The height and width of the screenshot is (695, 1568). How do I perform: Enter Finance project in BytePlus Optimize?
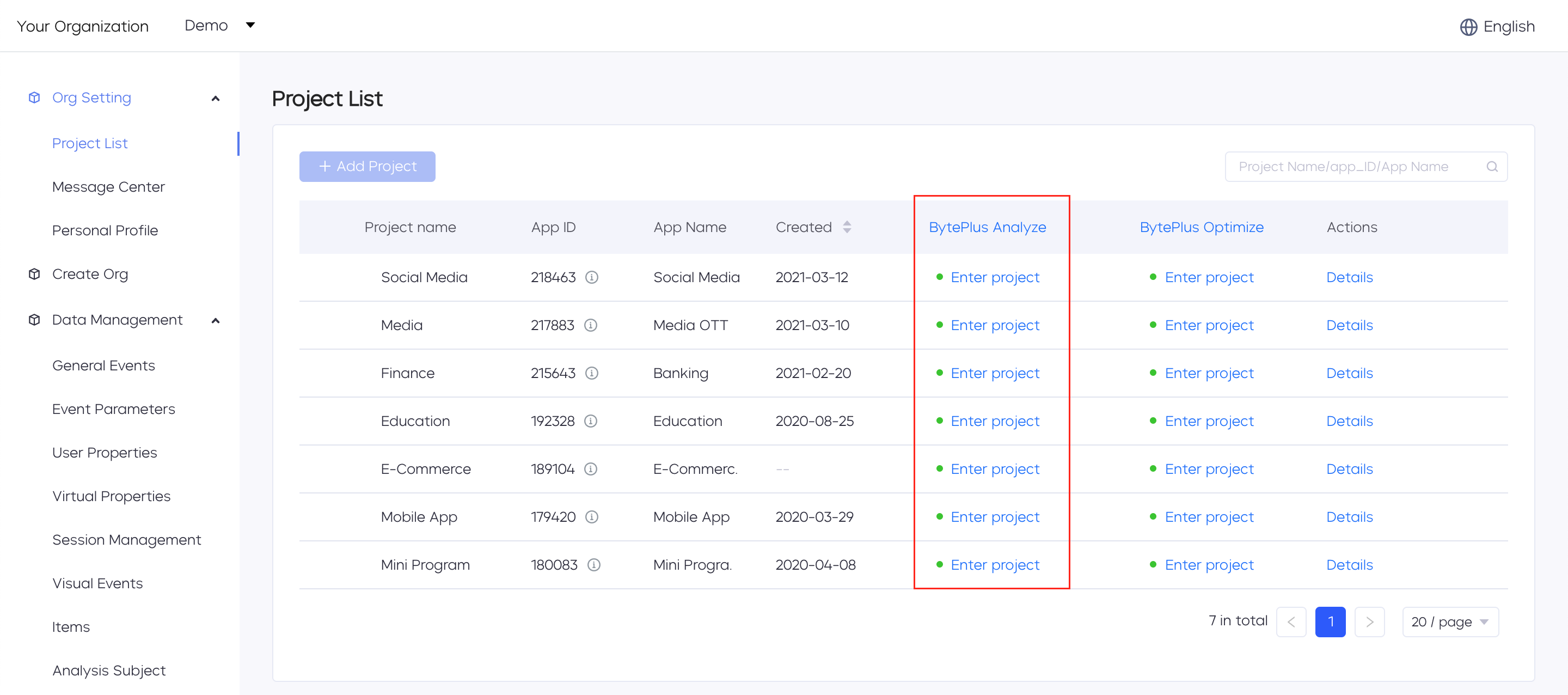tap(1209, 373)
